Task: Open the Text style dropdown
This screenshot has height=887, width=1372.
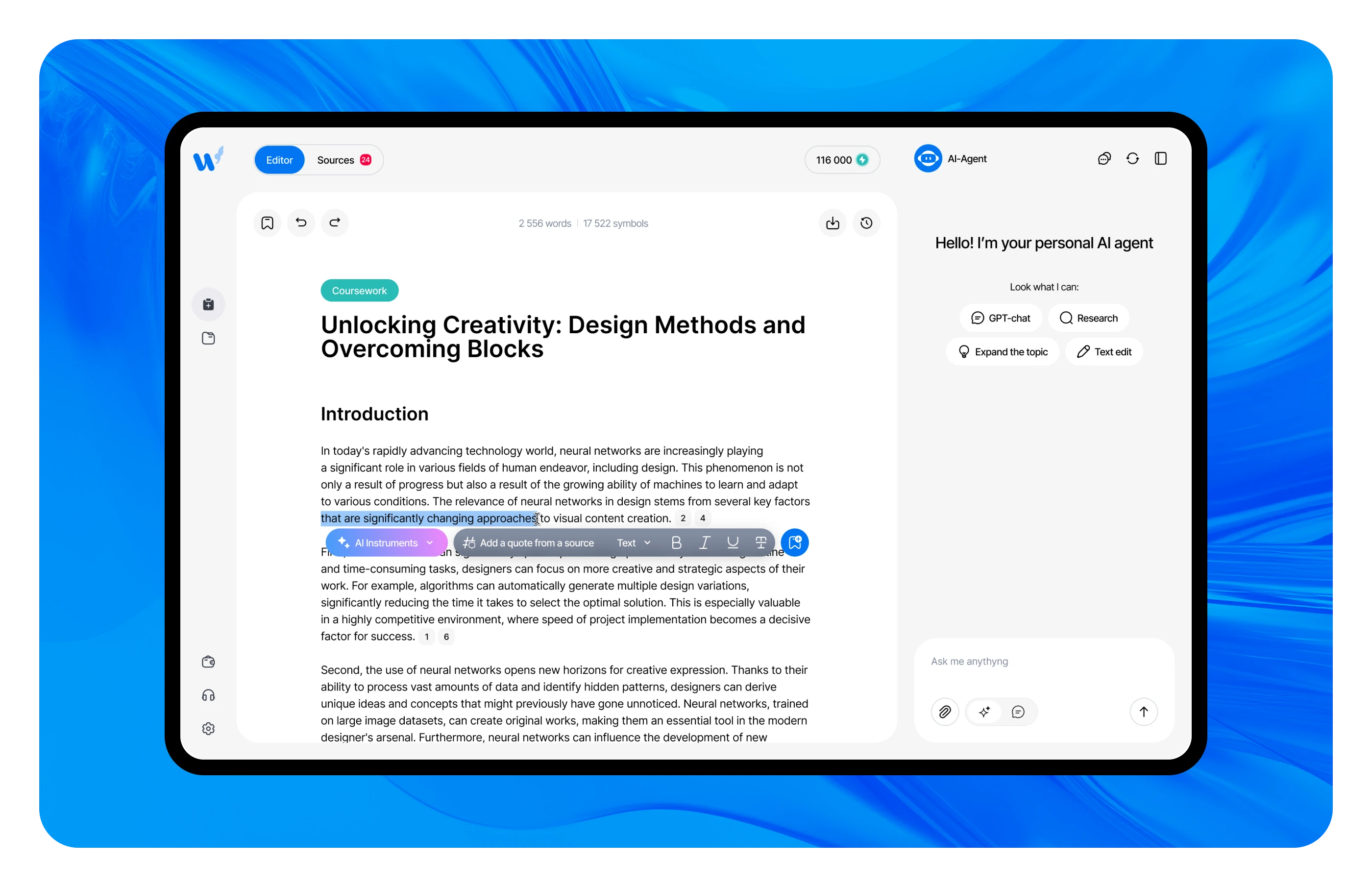Action: click(x=632, y=542)
